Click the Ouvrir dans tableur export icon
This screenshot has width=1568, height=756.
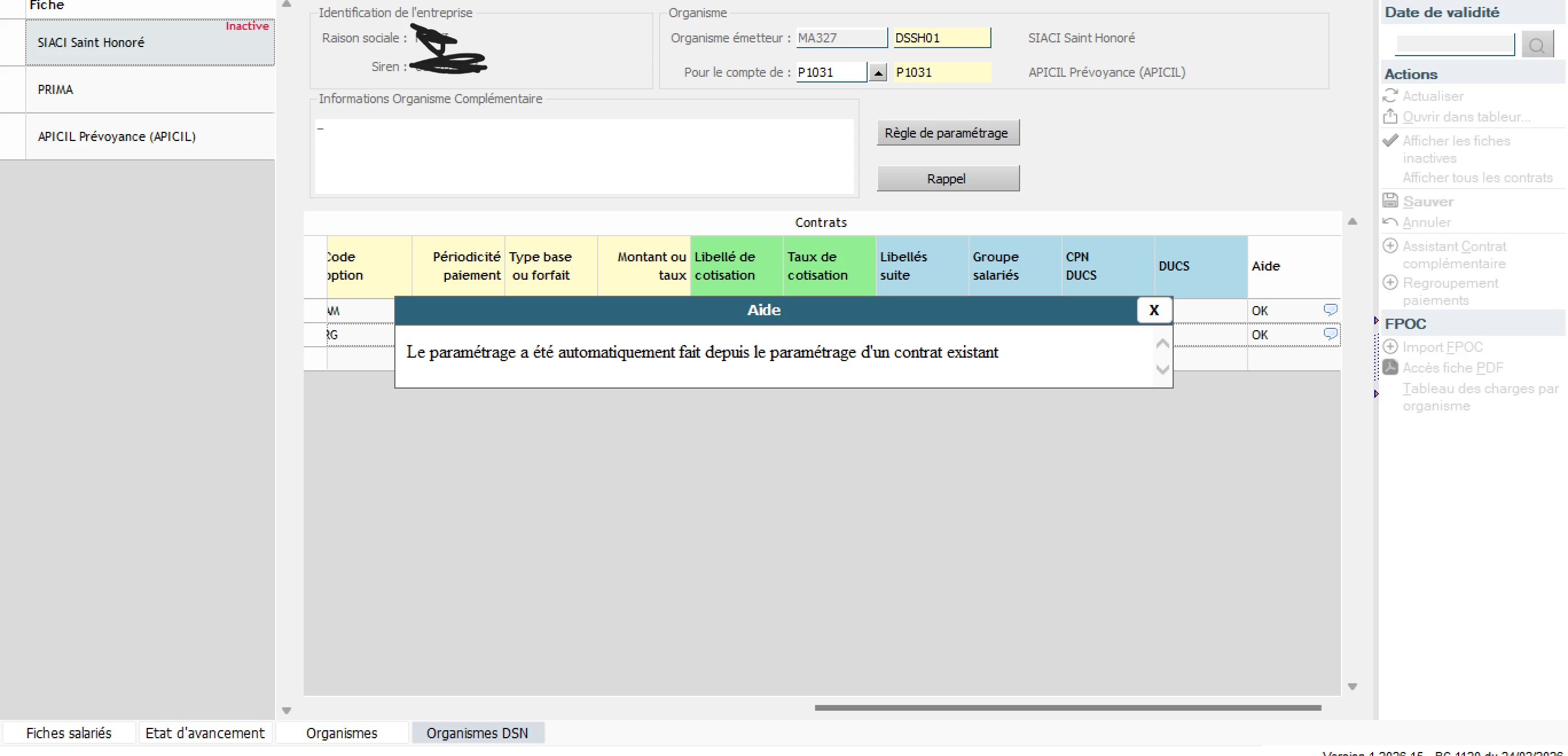[x=1390, y=116]
